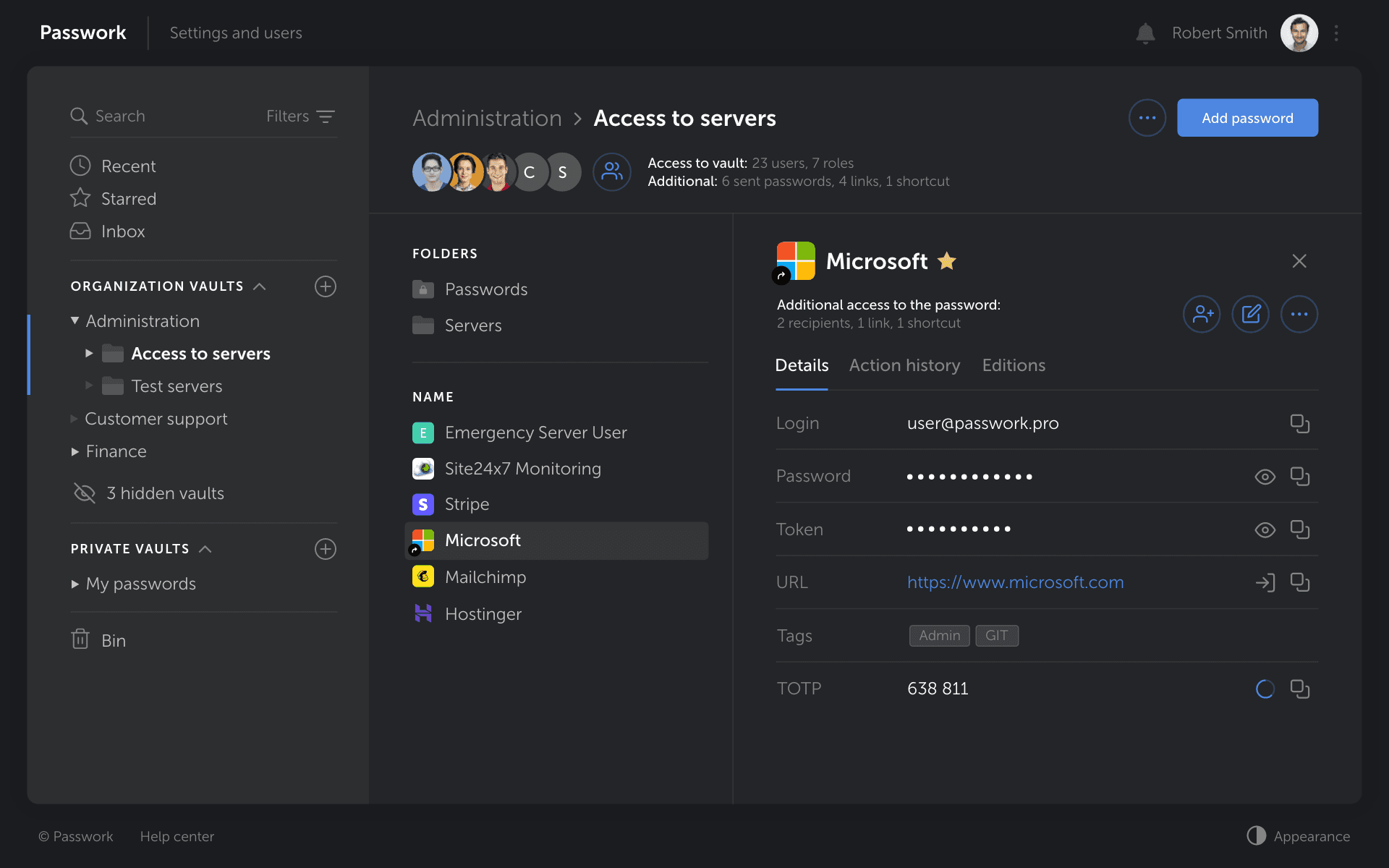1389x868 pixels.
Task: Add a new private vault
Action: pos(326,549)
